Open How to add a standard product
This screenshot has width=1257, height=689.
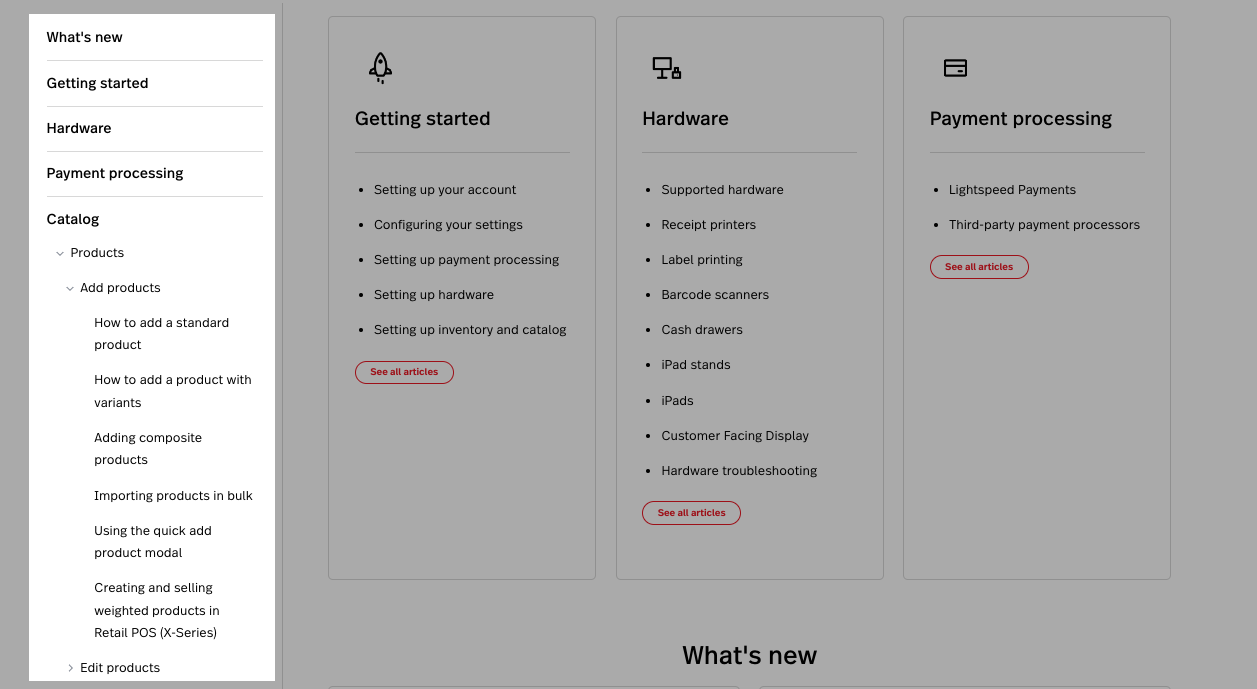[x=161, y=334]
